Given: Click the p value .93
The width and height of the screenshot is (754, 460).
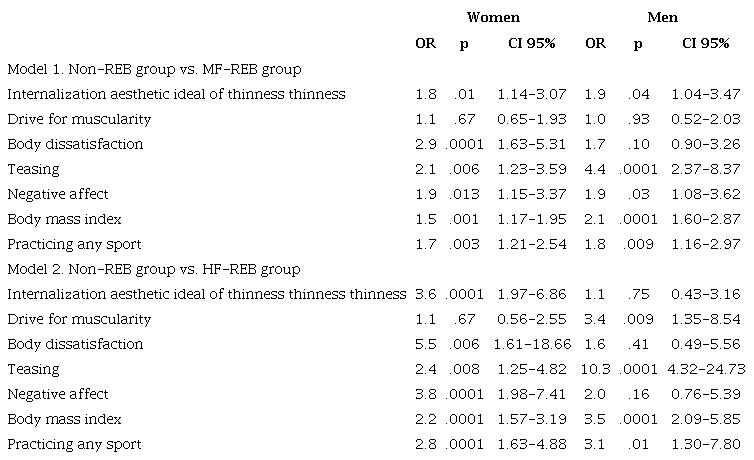Looking at the screenshot, I should pos(638,119).
